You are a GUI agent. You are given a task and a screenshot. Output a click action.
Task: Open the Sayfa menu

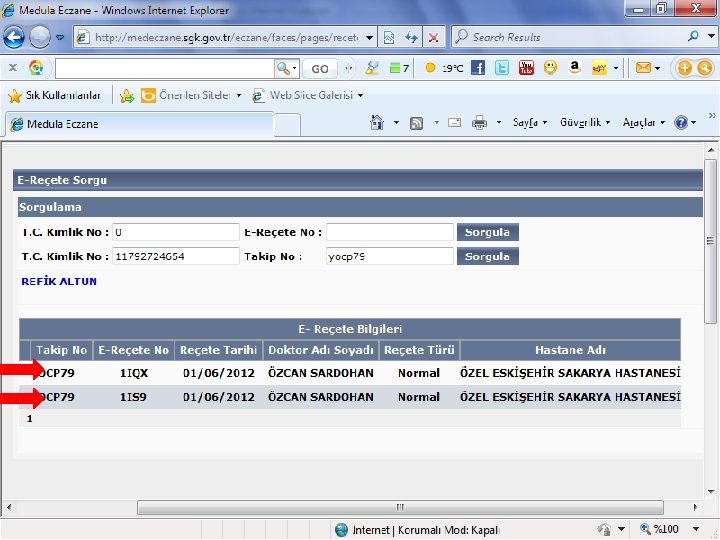click(530, 123)
